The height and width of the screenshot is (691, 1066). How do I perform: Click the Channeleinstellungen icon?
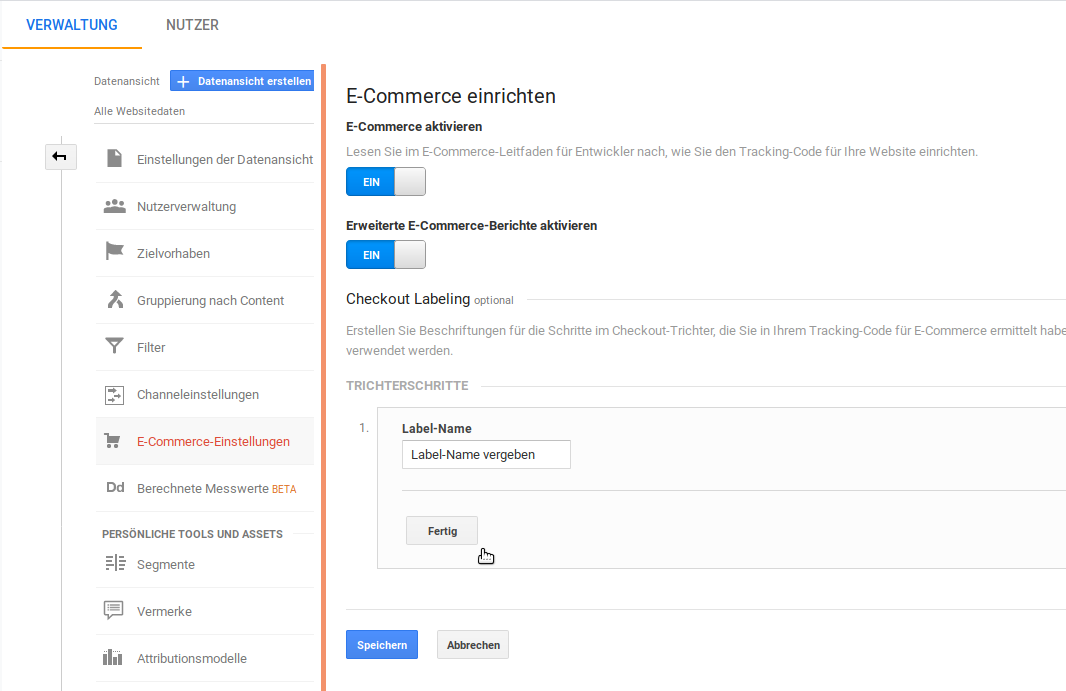pyautogui.click(x=115, y=395)
